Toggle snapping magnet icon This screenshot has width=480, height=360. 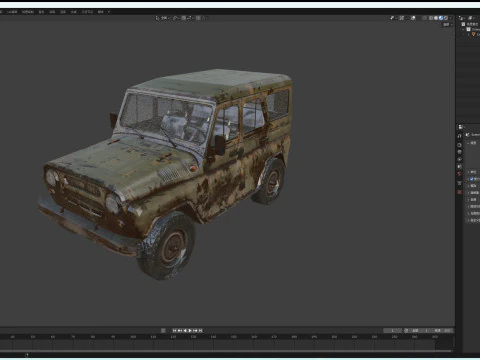pyautogui.click(x=184, y=18)
